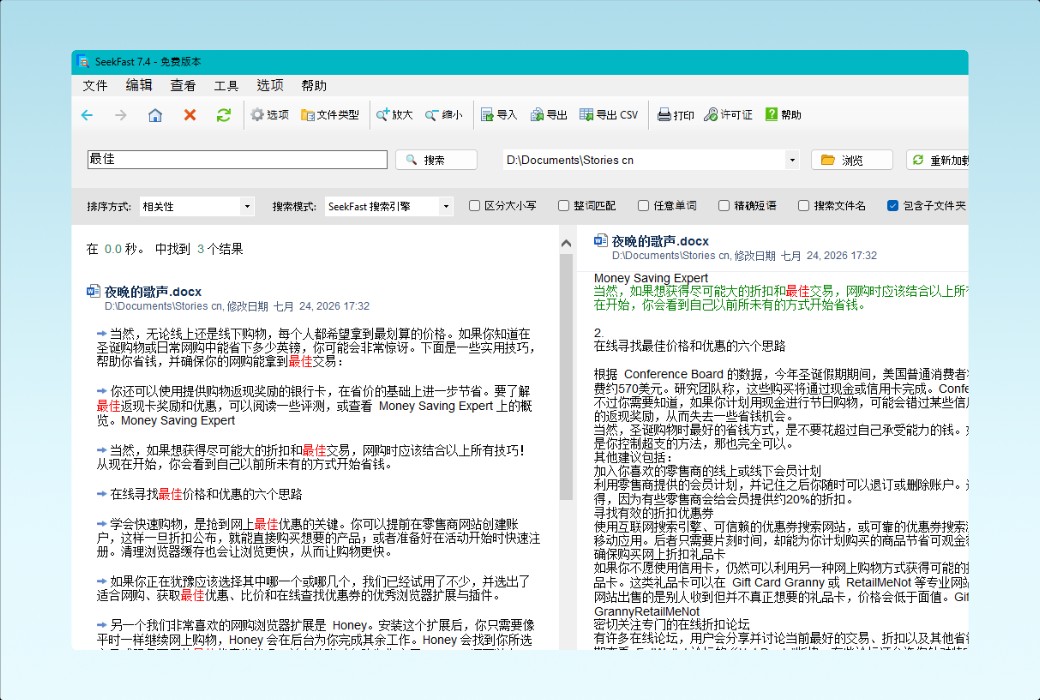The width and height of the screenshot is (1040, 700).
Task: Click the green refresh arrows icon
Action: 224,115
